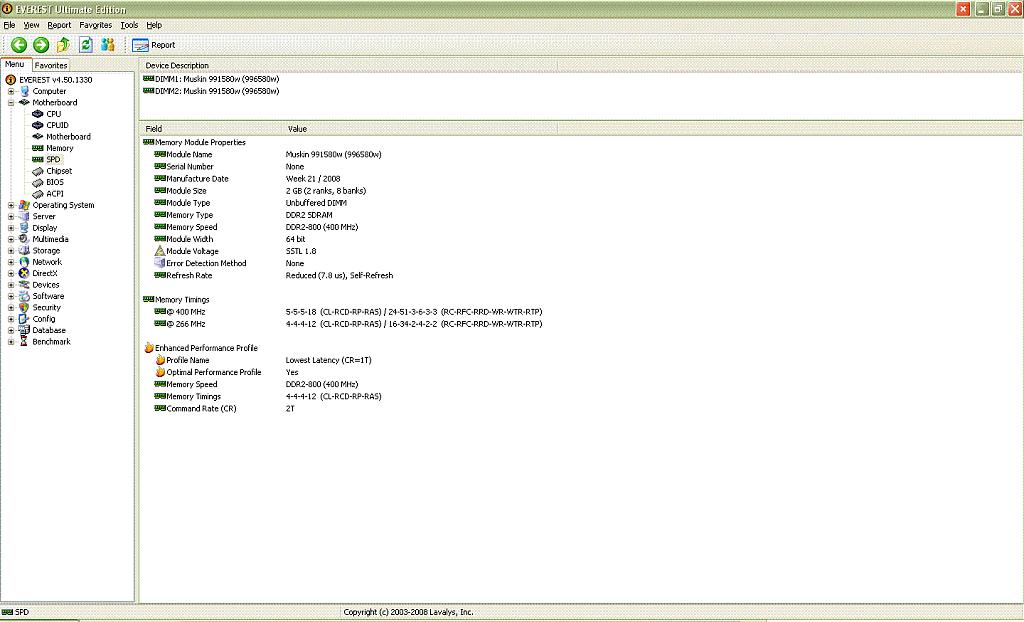Go up one level with Up arrow icon

coord(63,44)
